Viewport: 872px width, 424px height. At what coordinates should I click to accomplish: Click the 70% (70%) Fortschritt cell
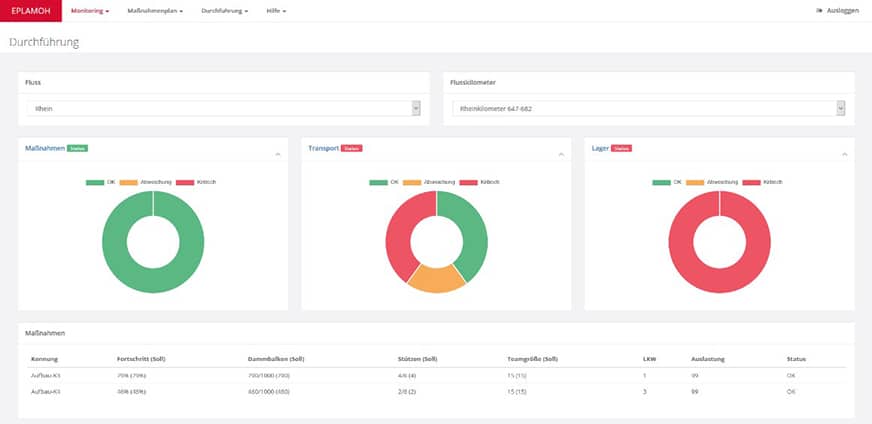[x=132, y=376]
